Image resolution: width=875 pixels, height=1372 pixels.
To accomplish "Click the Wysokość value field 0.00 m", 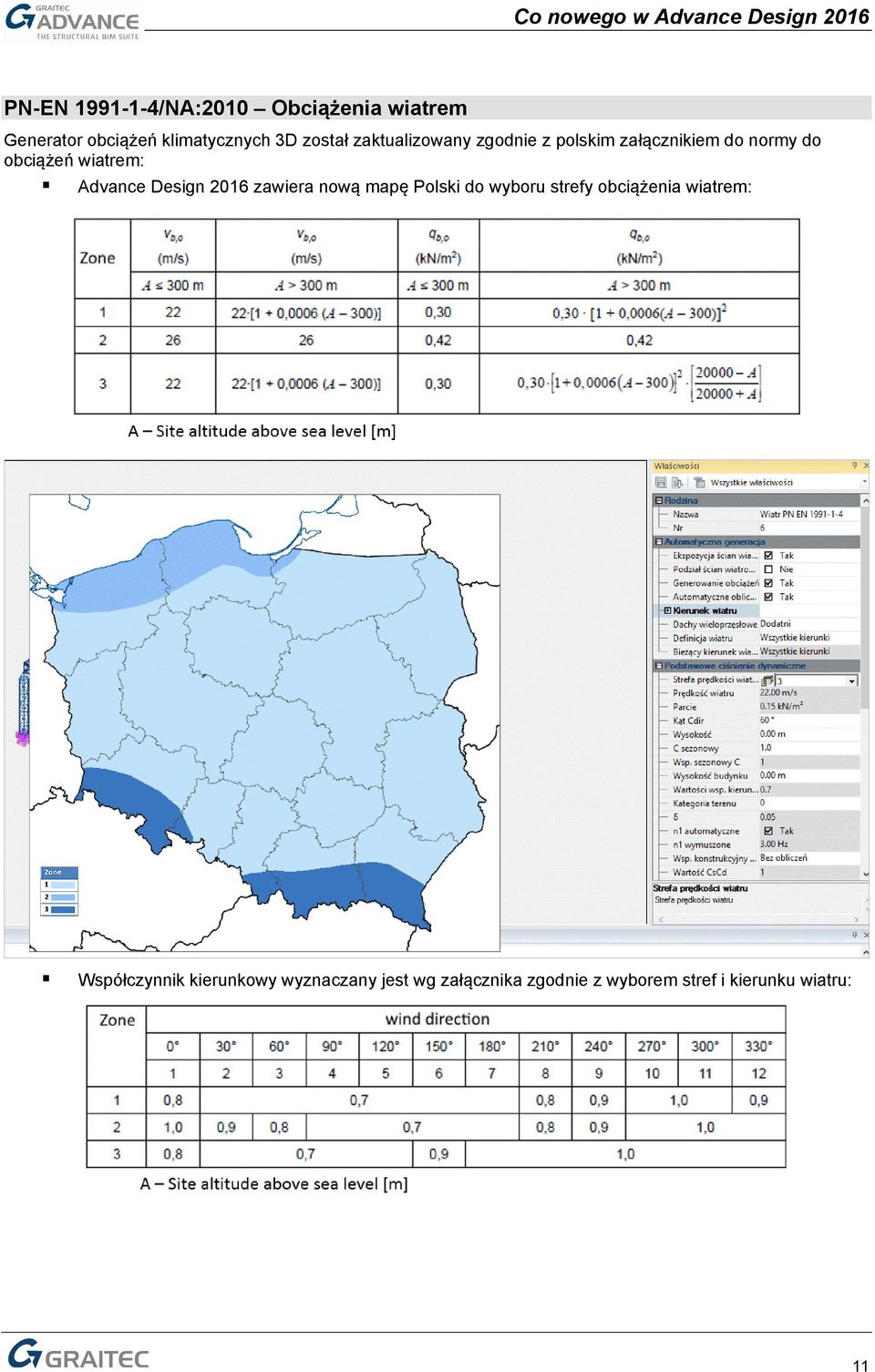I will click(x=809, y=734).
